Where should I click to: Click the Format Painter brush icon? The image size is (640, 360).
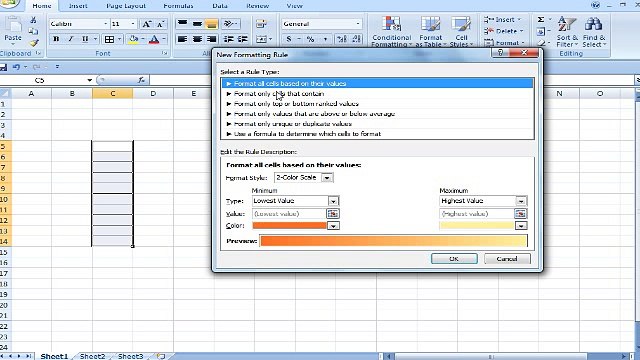pyautogui.click(x=33, y=42)
